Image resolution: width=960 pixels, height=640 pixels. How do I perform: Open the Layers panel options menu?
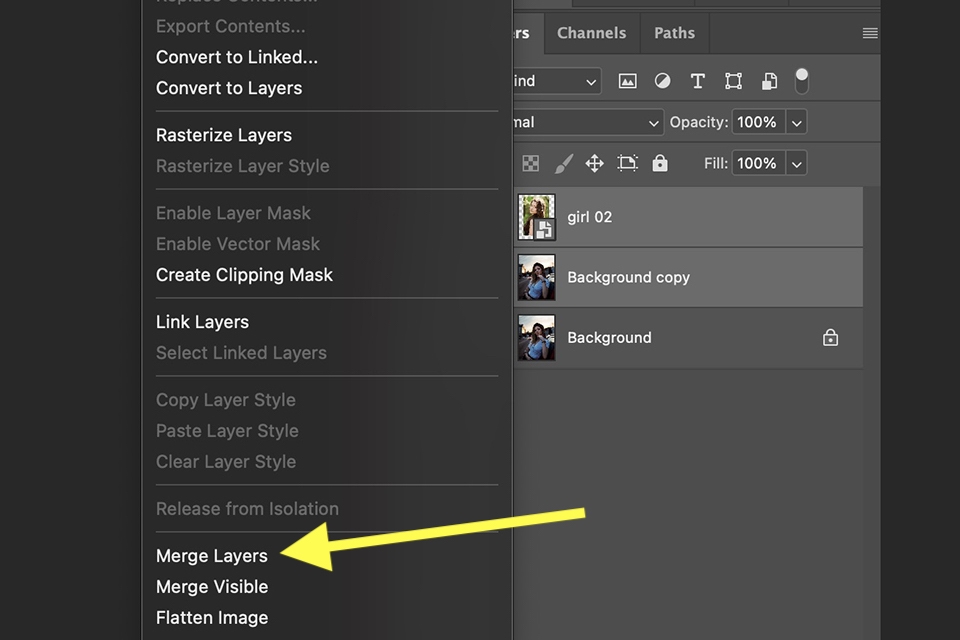(868, 32)
